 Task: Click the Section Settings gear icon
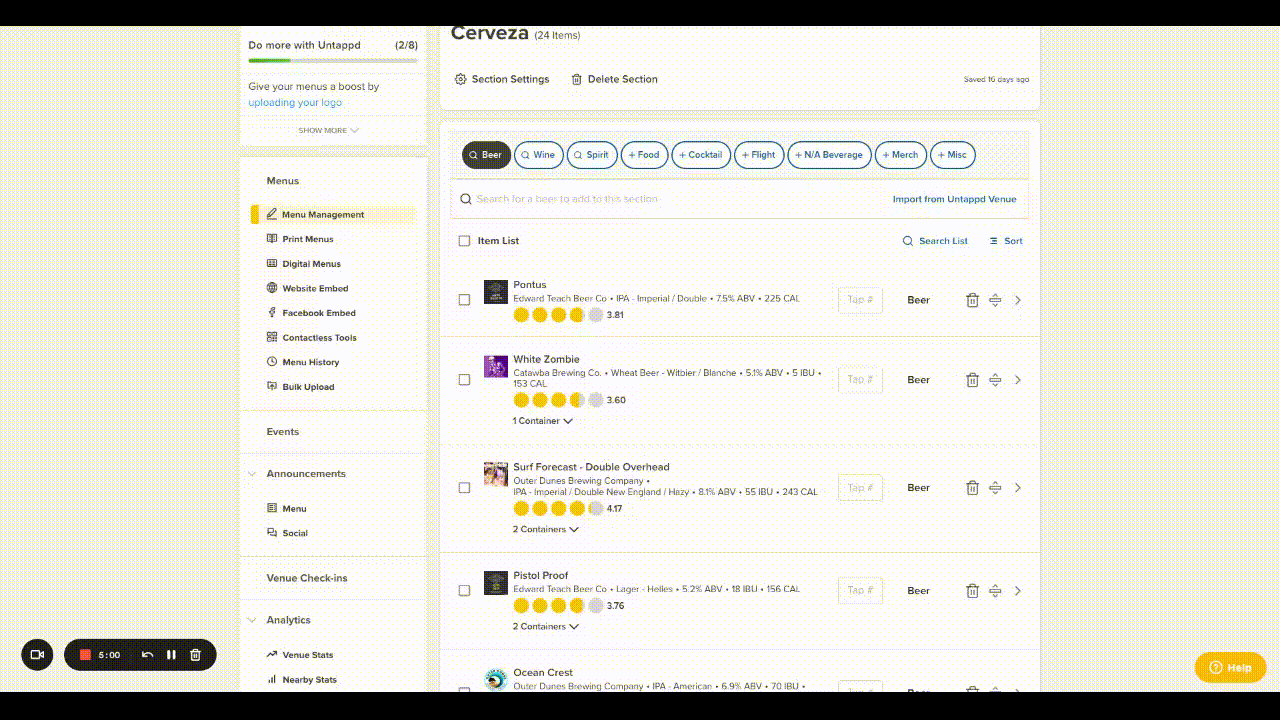(x=461, y=79)
